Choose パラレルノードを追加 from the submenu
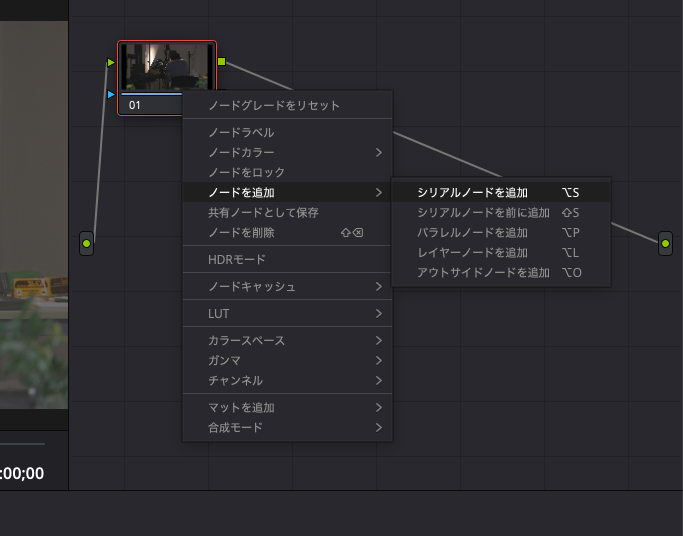Screen dimensions: 683x536 (472, 232)
